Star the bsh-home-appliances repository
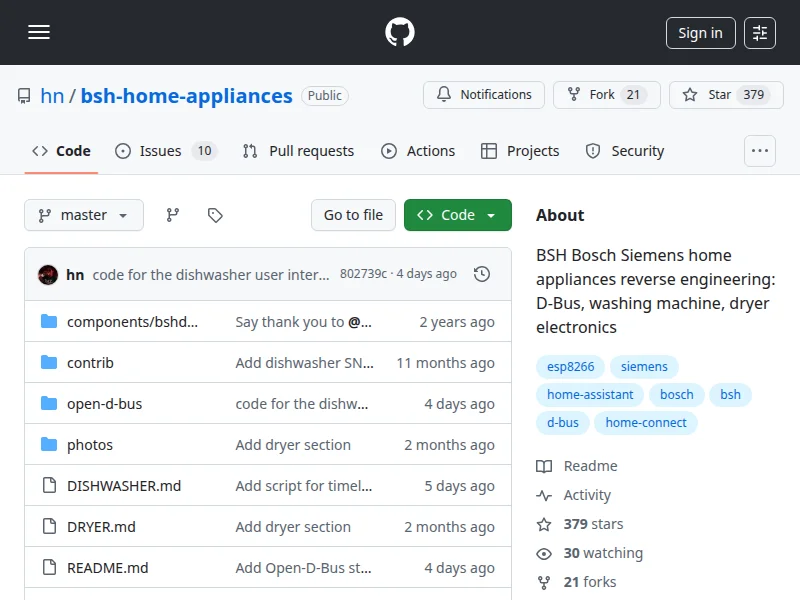This screenshot has width=800, height=600. click(x=720, y=95)
